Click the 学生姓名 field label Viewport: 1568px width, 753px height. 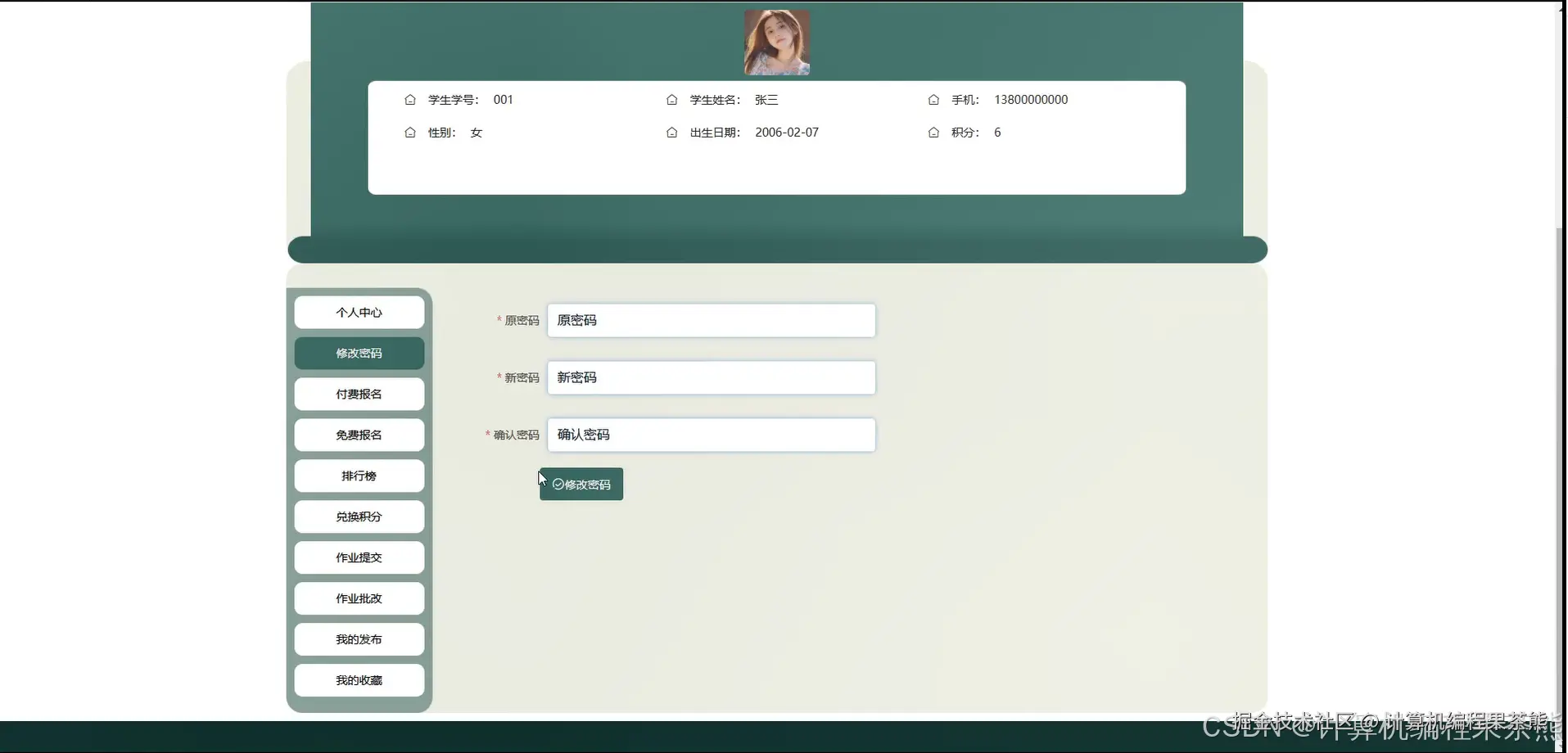(715, 100)
